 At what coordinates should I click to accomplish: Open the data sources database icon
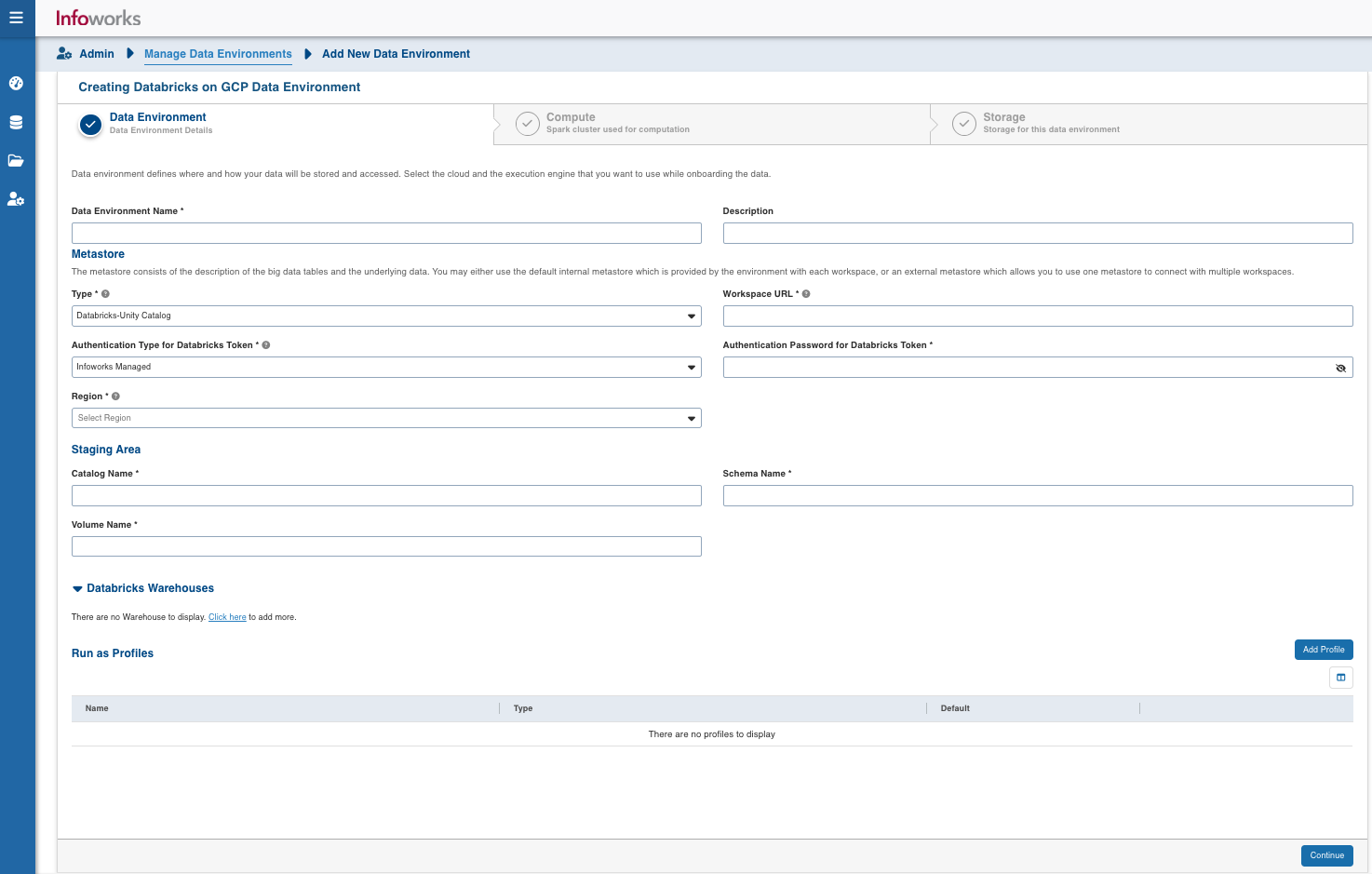[16, 122]
